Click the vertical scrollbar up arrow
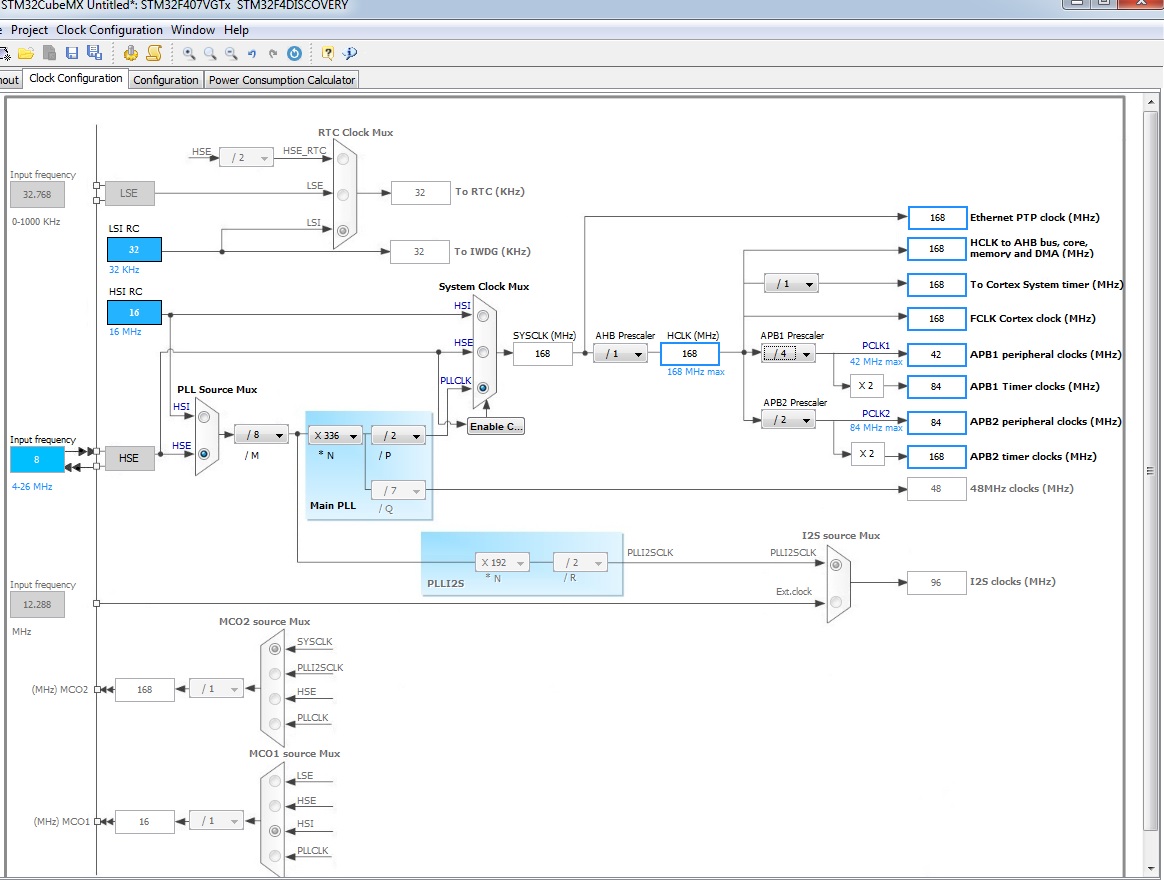The image size is (1164, 880). click(1151, 102)
